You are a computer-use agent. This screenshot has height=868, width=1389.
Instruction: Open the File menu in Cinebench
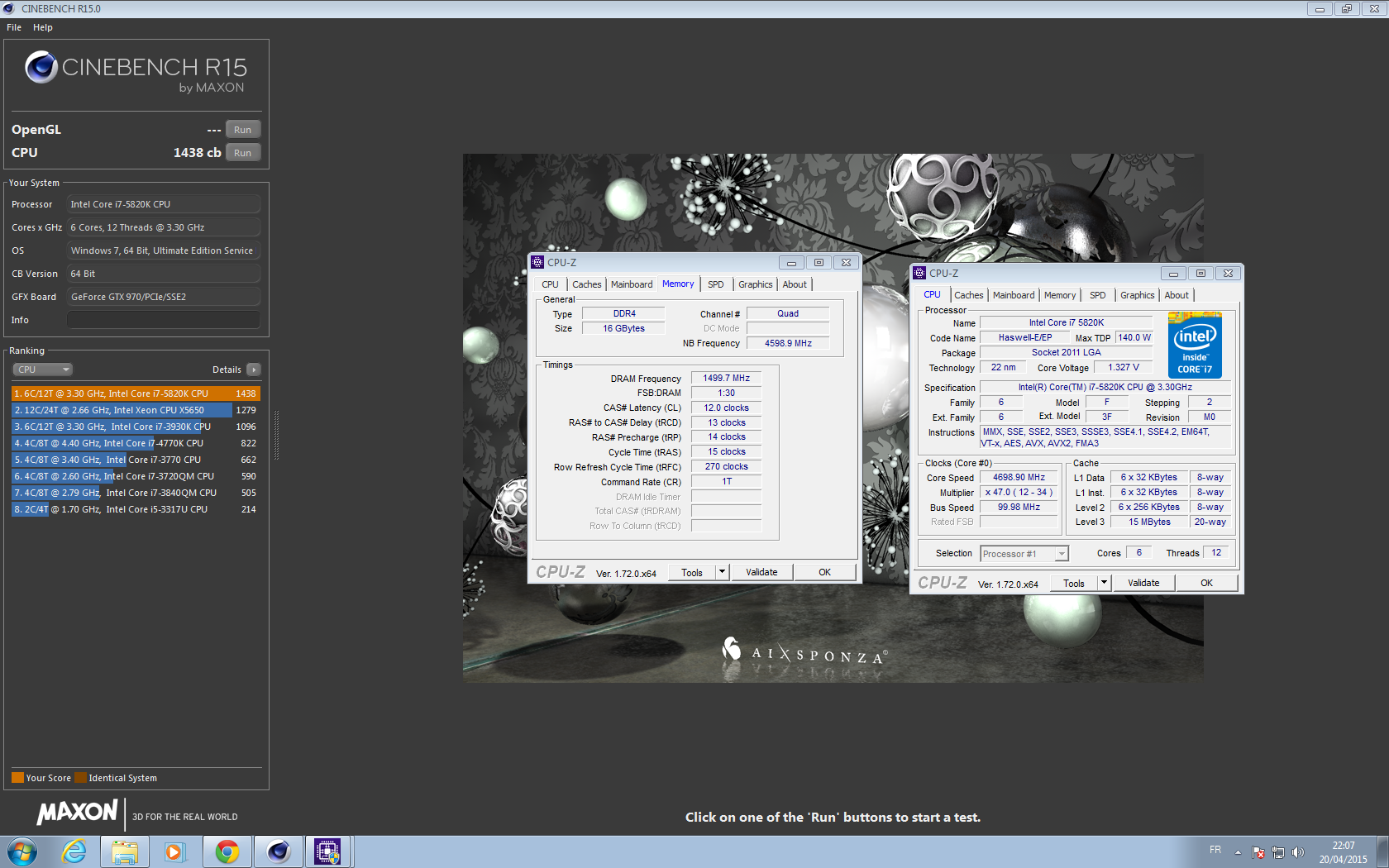pyautogui.click(x=14, y=27)
